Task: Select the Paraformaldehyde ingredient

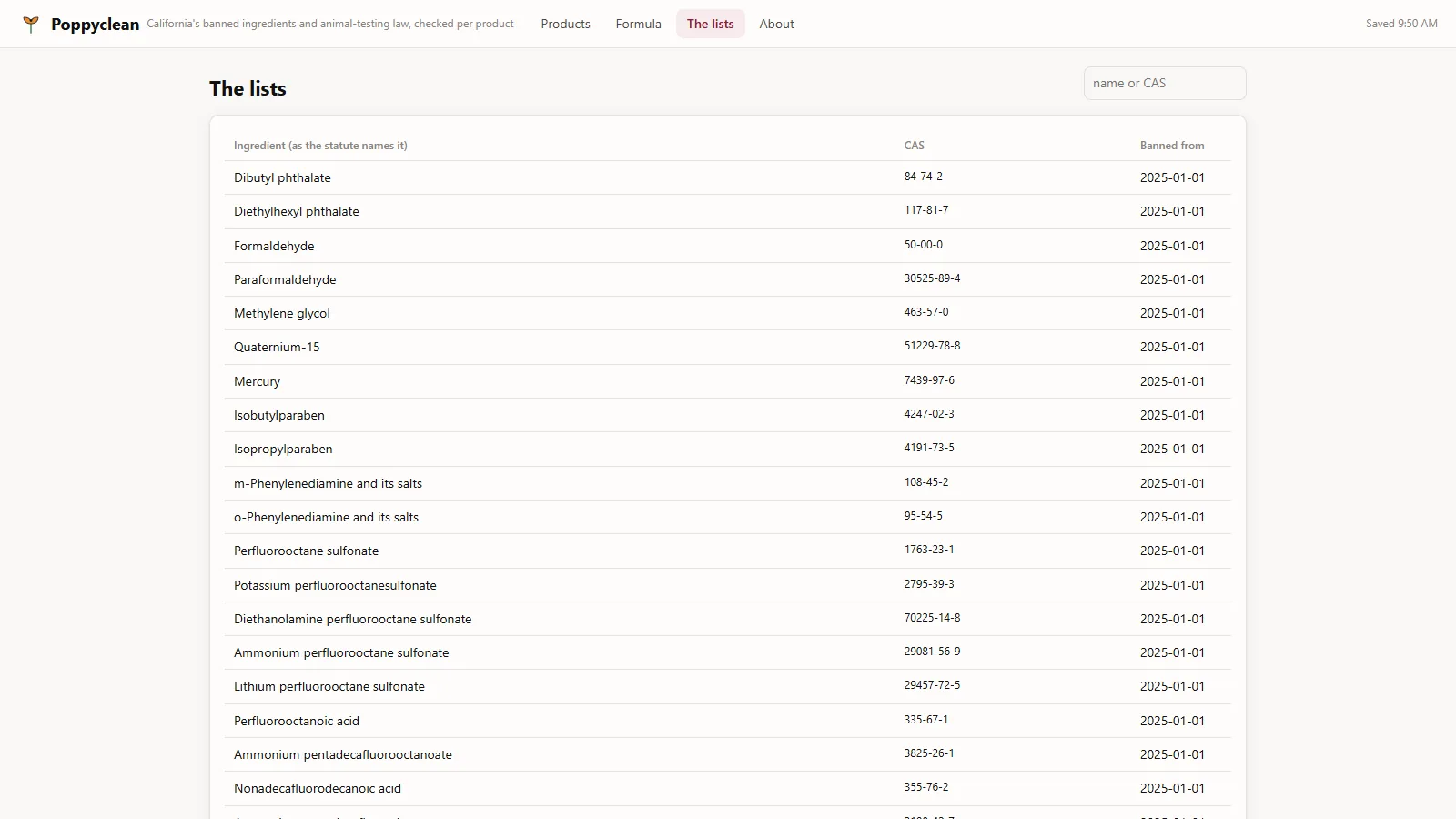Action: [285, 279]
